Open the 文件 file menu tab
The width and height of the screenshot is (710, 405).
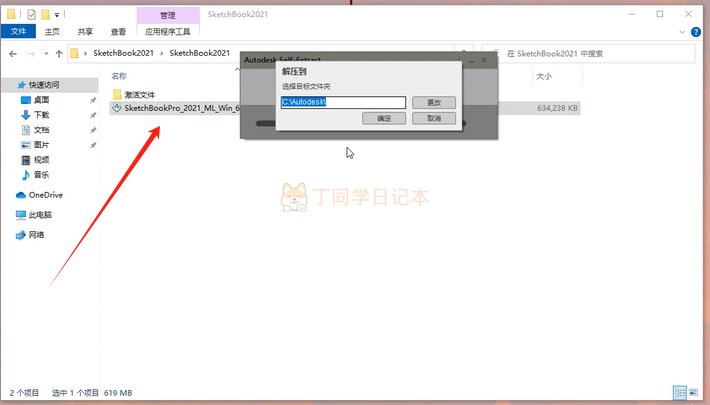click(18, 31)
